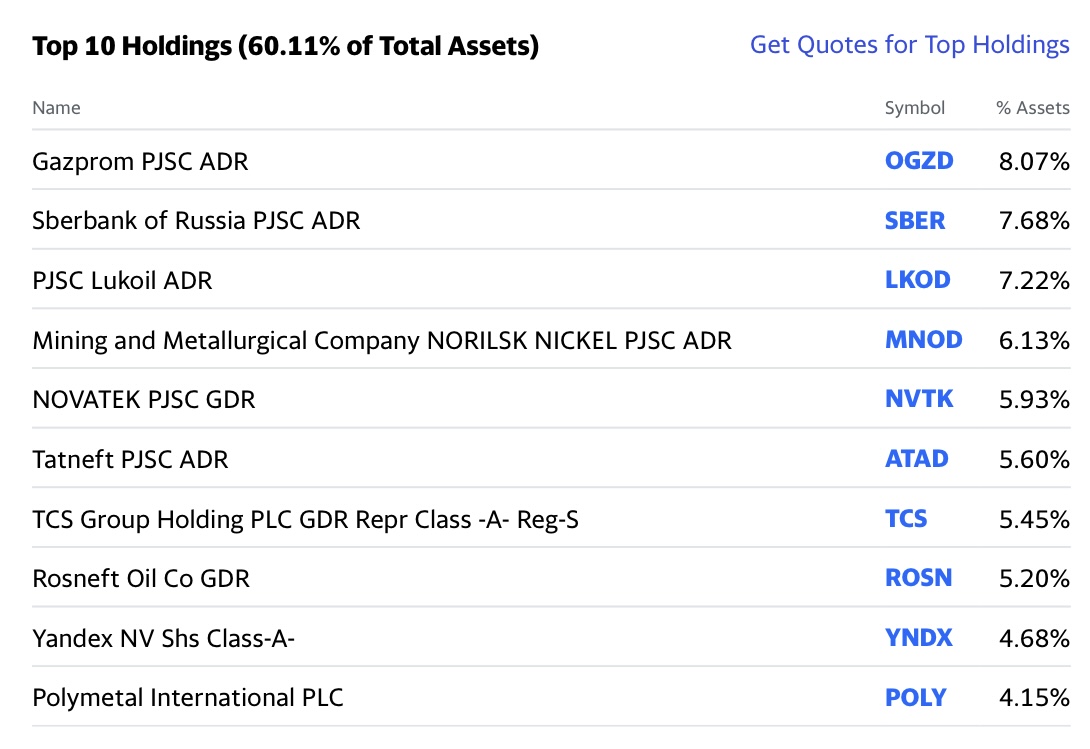The image size is (1090, 749).
Task: Open the MNOD symbol link
Action: pos(923,340)
